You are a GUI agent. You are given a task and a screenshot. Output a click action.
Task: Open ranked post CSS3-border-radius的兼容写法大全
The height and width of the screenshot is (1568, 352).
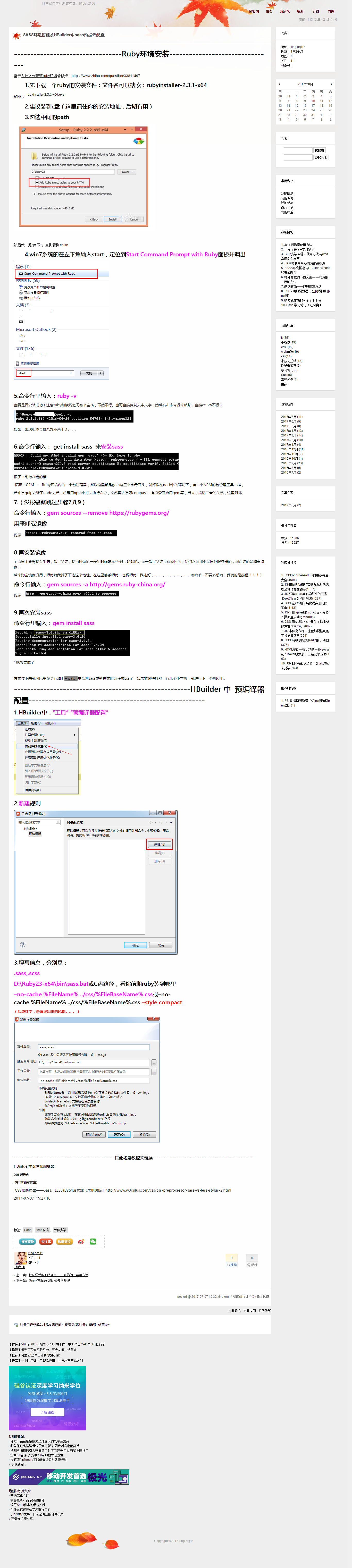[305, 578]
